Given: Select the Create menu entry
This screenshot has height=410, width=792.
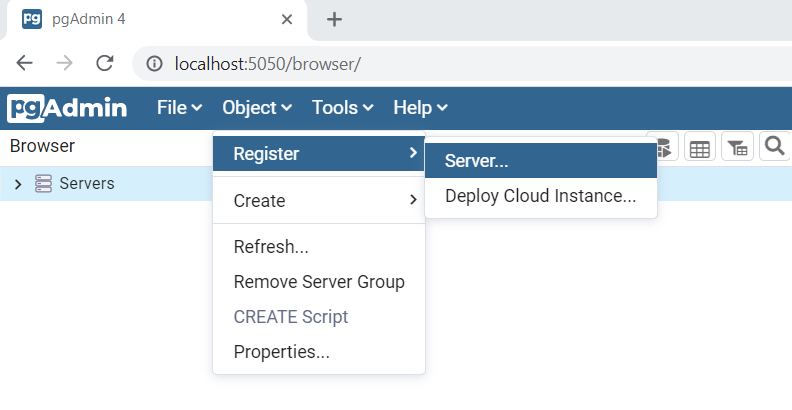Looking at the screenshot, I should tap(319, 200).
